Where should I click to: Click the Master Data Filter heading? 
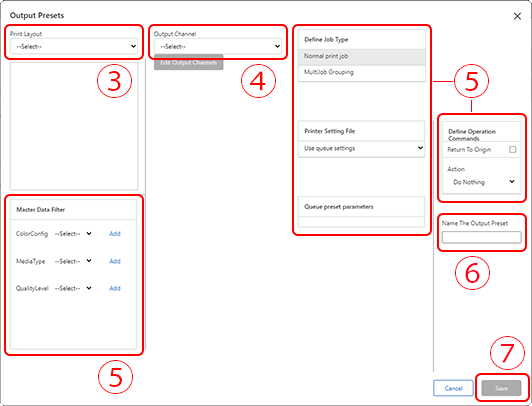click(41, 210)
